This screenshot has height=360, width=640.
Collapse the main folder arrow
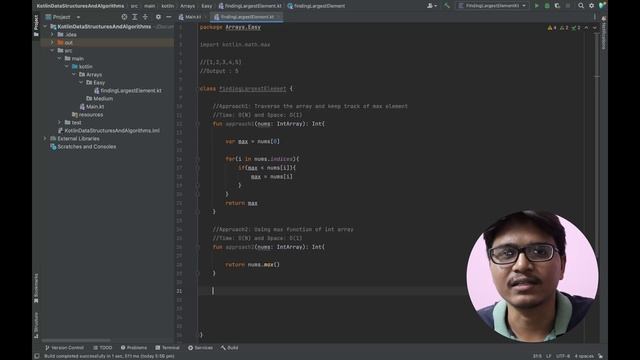60,58
